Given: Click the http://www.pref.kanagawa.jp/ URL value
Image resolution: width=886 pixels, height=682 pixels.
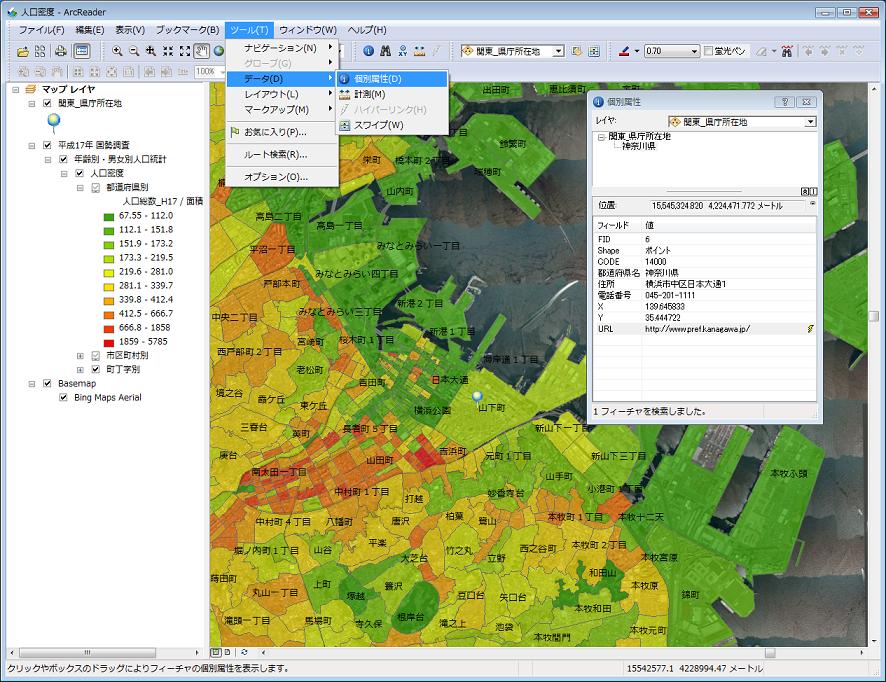Looking at the screenshot, I should 697,329.
